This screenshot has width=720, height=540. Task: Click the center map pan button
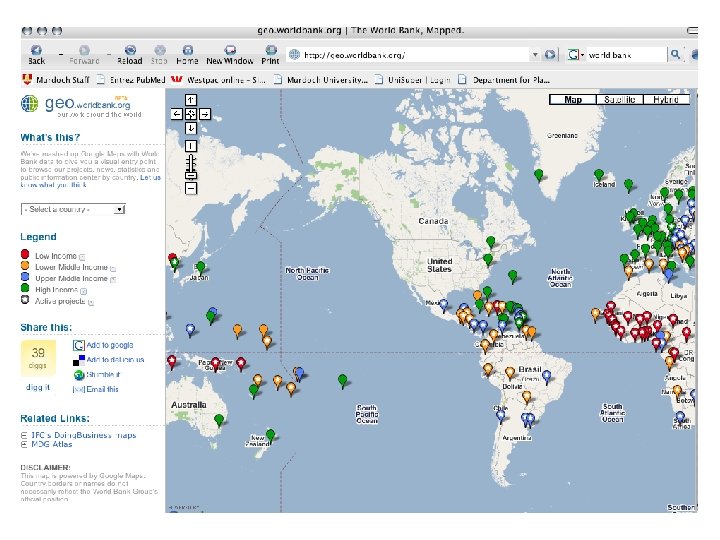(x=191, y=114)
